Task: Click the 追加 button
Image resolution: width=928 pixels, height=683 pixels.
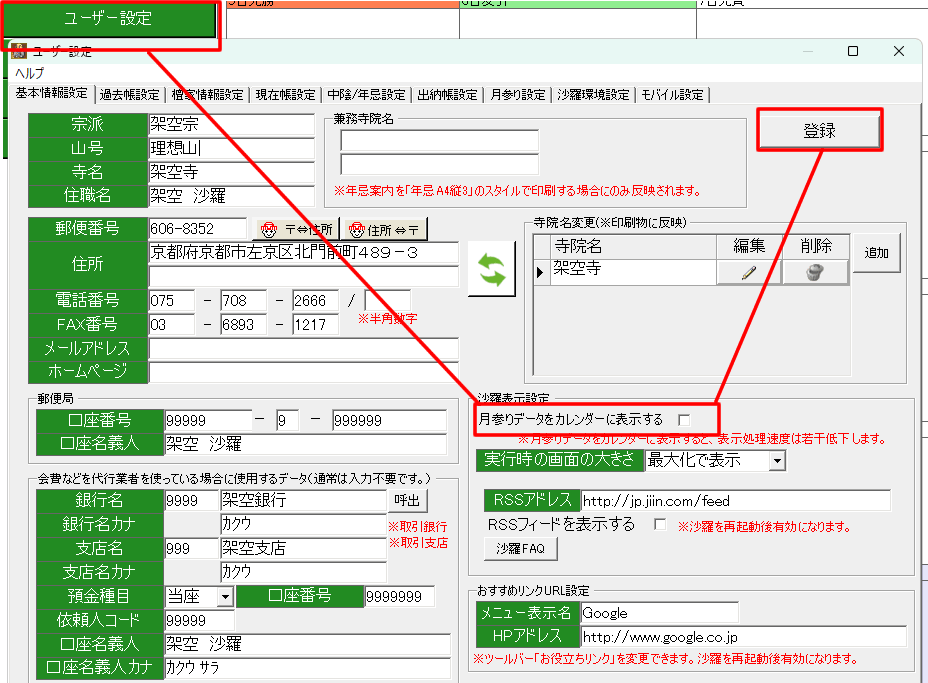Action: pyautogui.click(x=877, y=253)
